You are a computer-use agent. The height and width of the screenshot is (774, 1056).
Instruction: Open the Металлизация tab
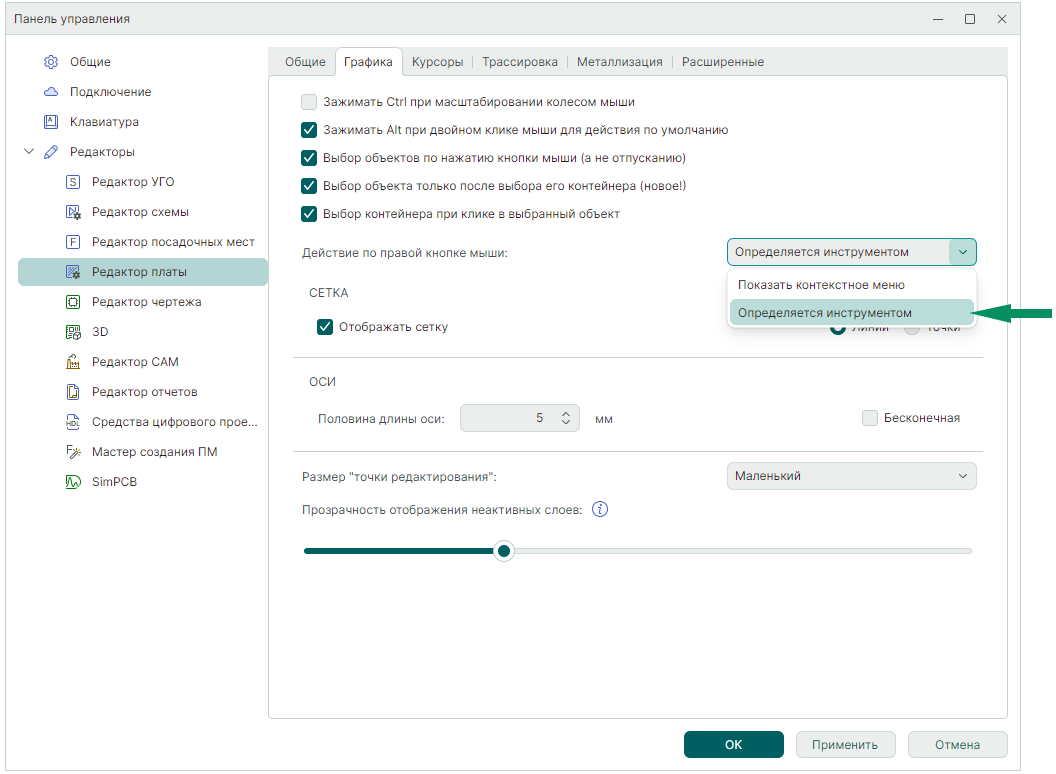(x=619, y=62)
